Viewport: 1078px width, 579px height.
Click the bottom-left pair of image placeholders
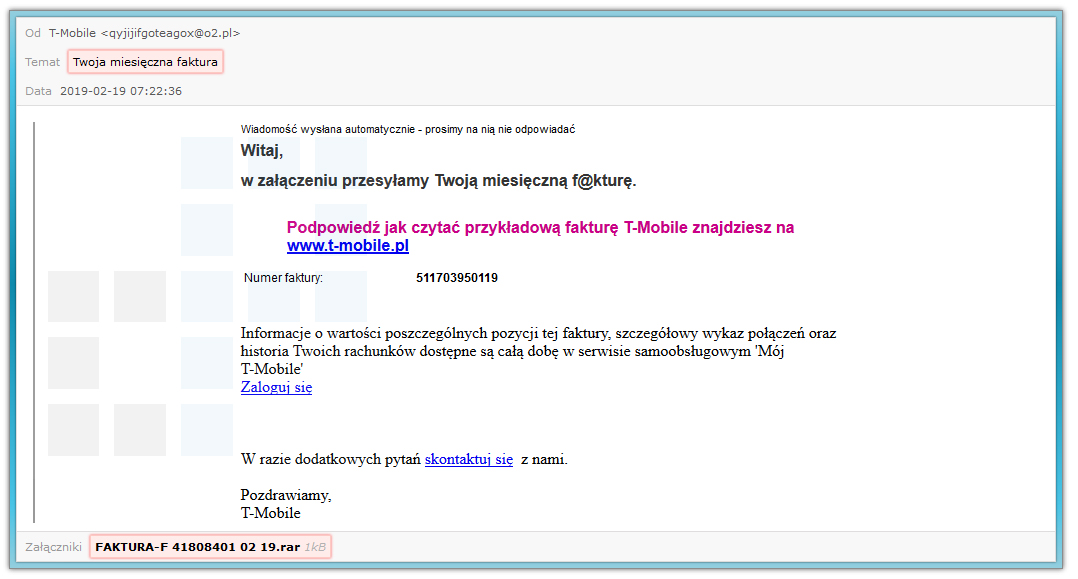pyautogui.click(x=105, y=431)
